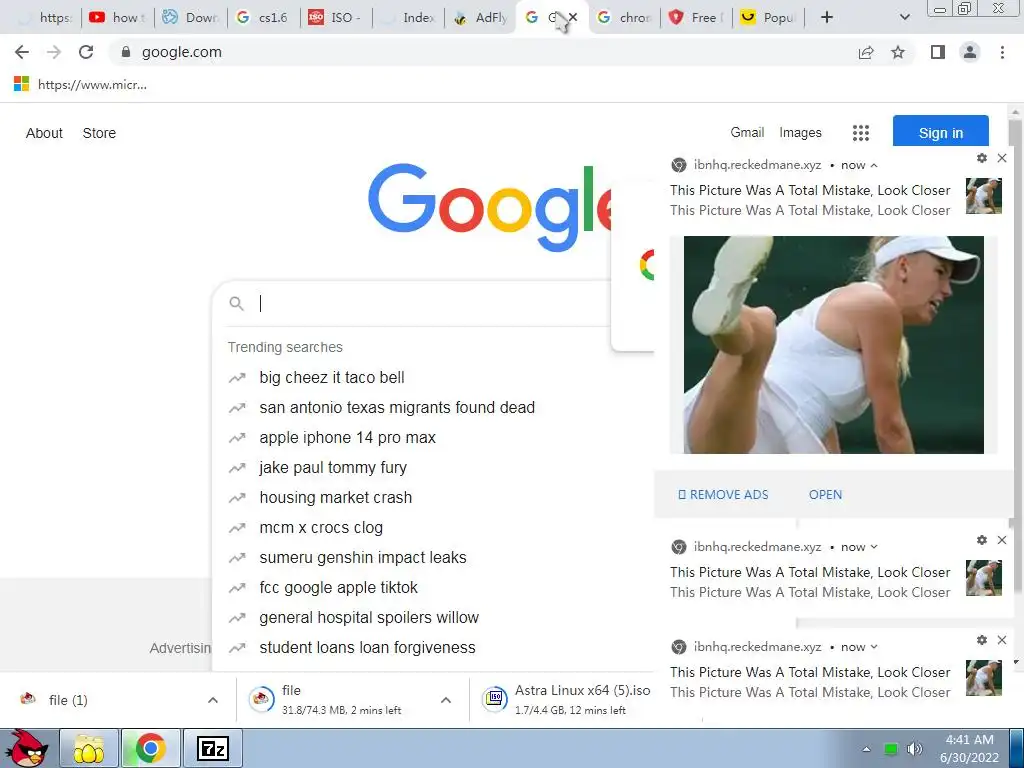The image size is (1024, 768).
Task: Open download options for 'file (1)'
Action: (x=213, y=700)
